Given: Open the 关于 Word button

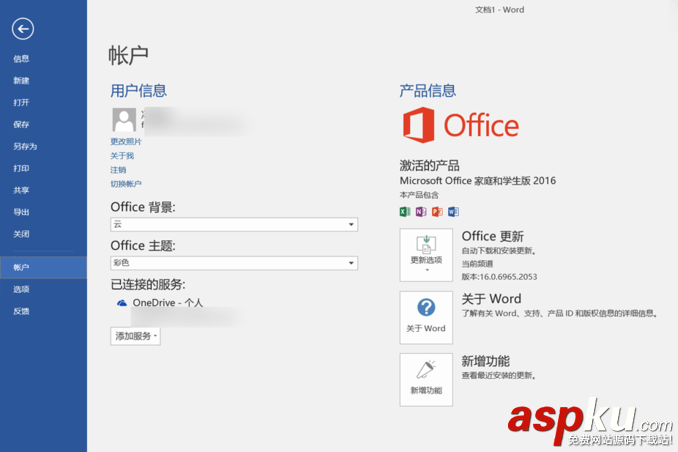Looking at the screenshot, I should pos(426,317).
